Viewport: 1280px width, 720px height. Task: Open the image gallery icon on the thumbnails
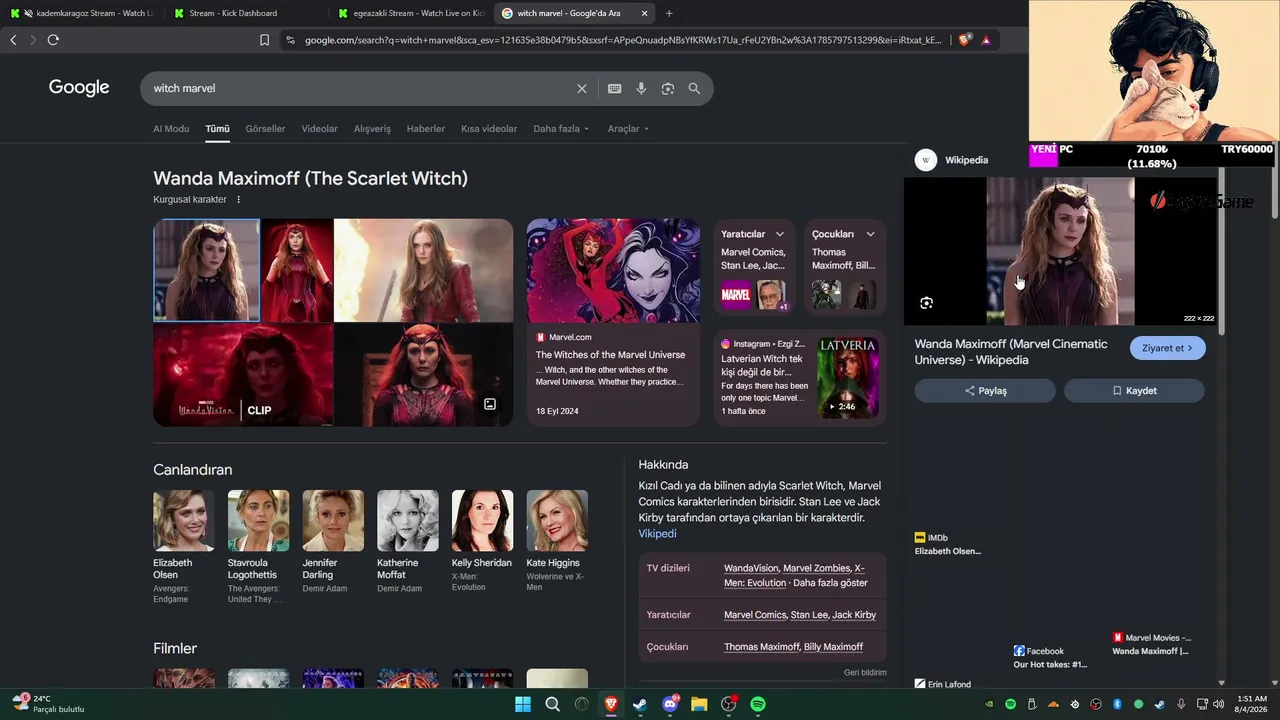pos(490,404)
